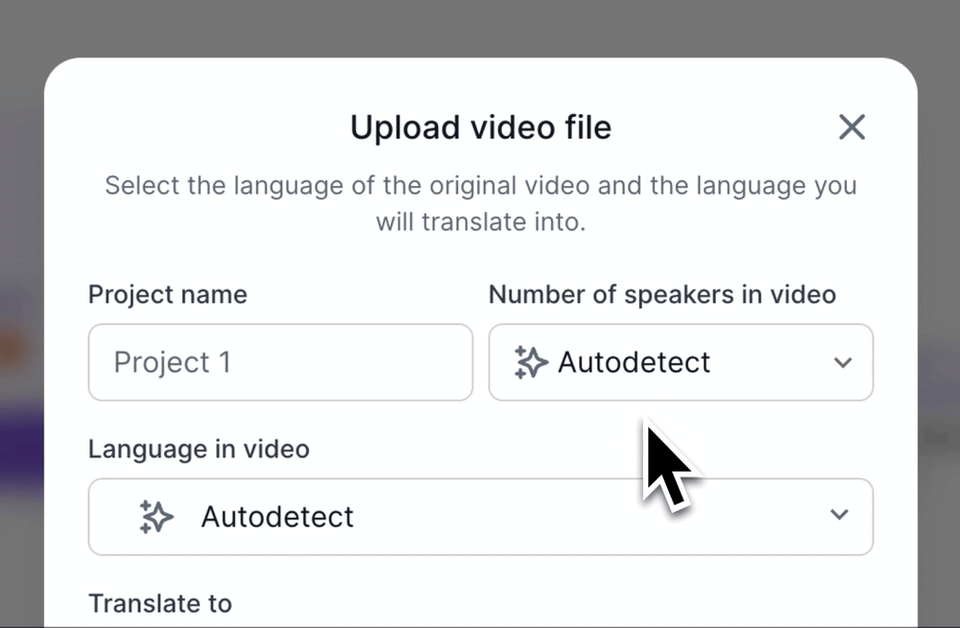Click the Project 1 placeholder text
This screenshot has width=960, height=628.
[172, 362]
